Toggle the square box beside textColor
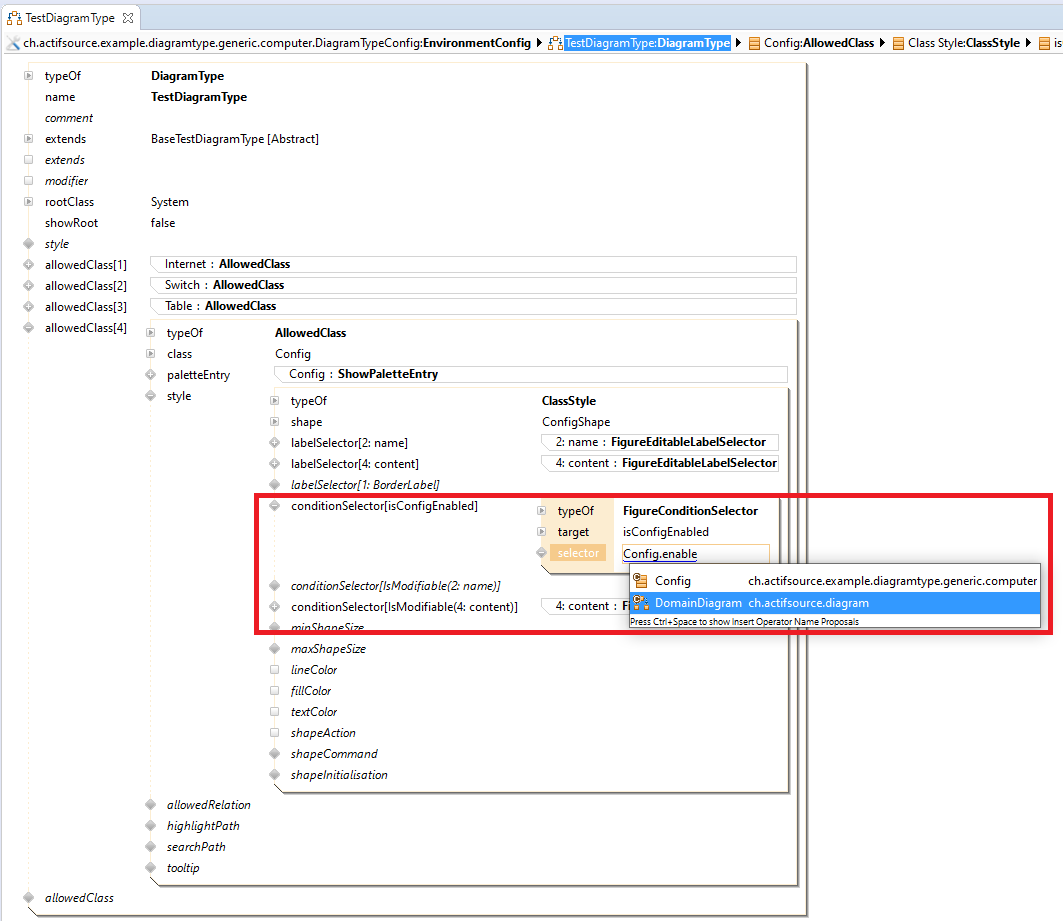The image size is (1063, 921). pos(275,712)
